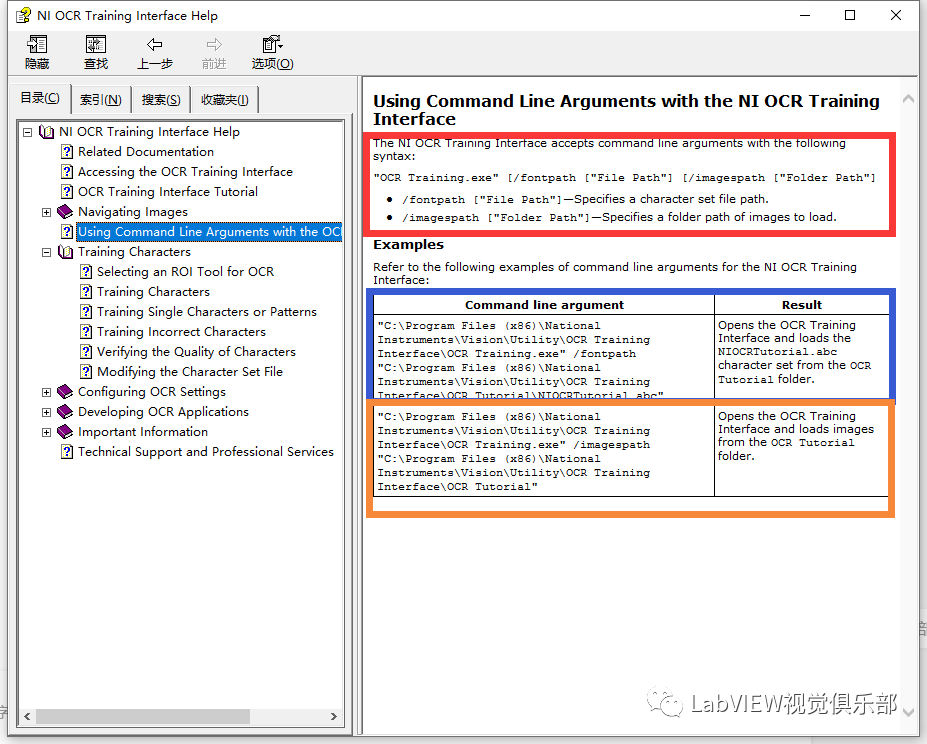This screenshot has height=744, width=927.
Task: Open Training Single Characters or Patterns topic
Action: point(207,312)
